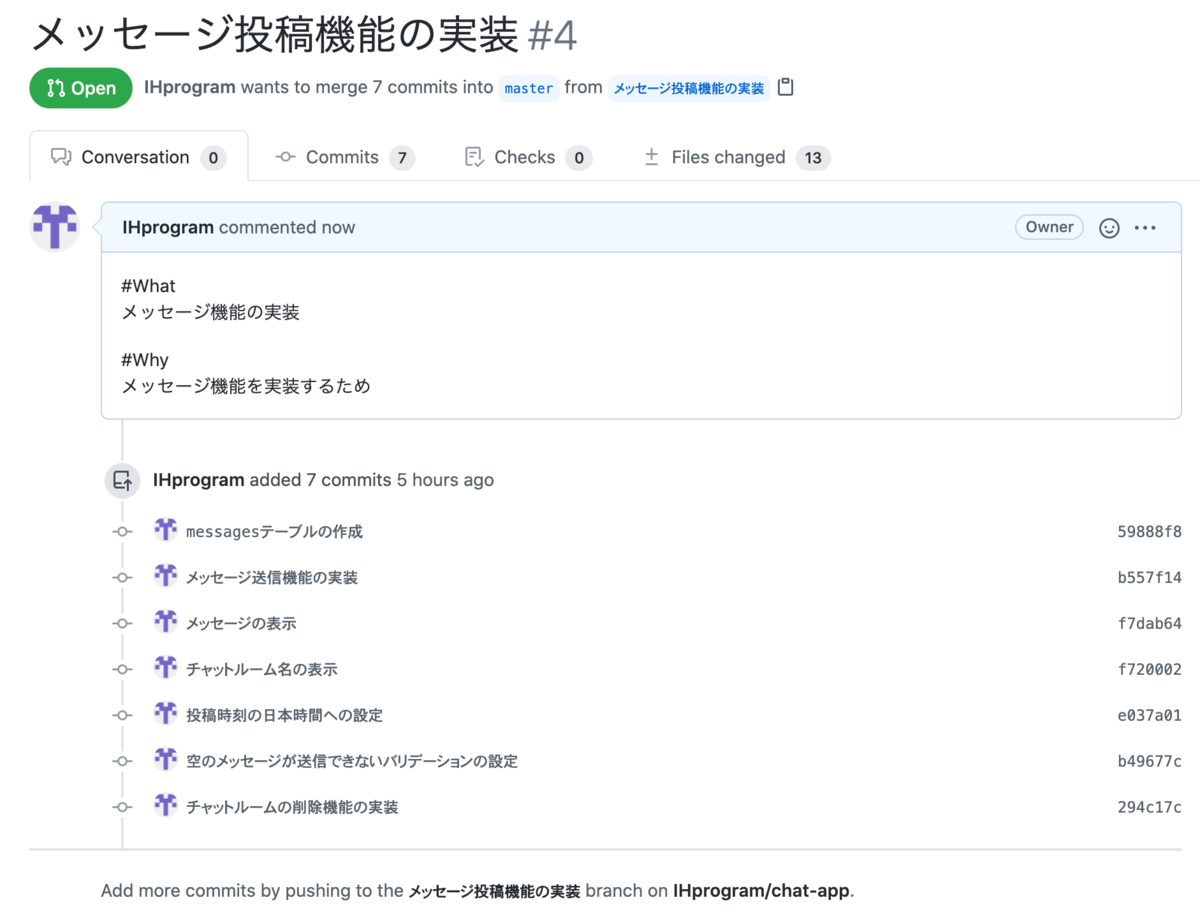Click commit hash e037a01
Image resolution: width=1200 pixels, height=921 pixels.
pos(1149,716)
